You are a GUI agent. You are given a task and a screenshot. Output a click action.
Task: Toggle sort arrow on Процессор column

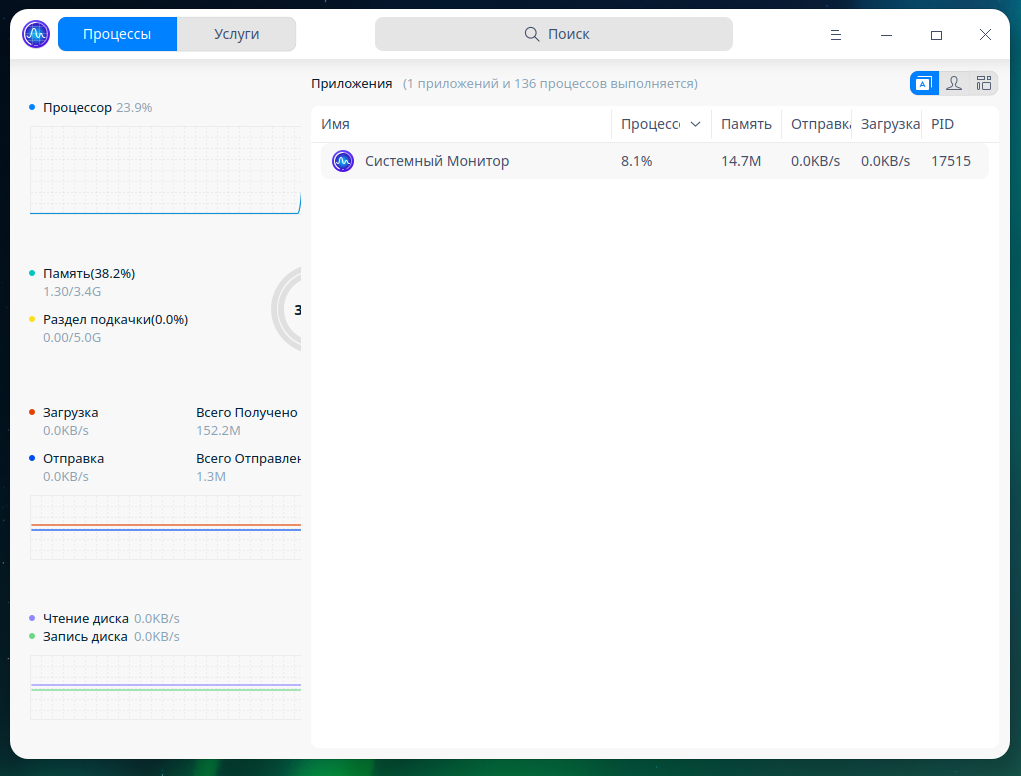tap(695, 125)
